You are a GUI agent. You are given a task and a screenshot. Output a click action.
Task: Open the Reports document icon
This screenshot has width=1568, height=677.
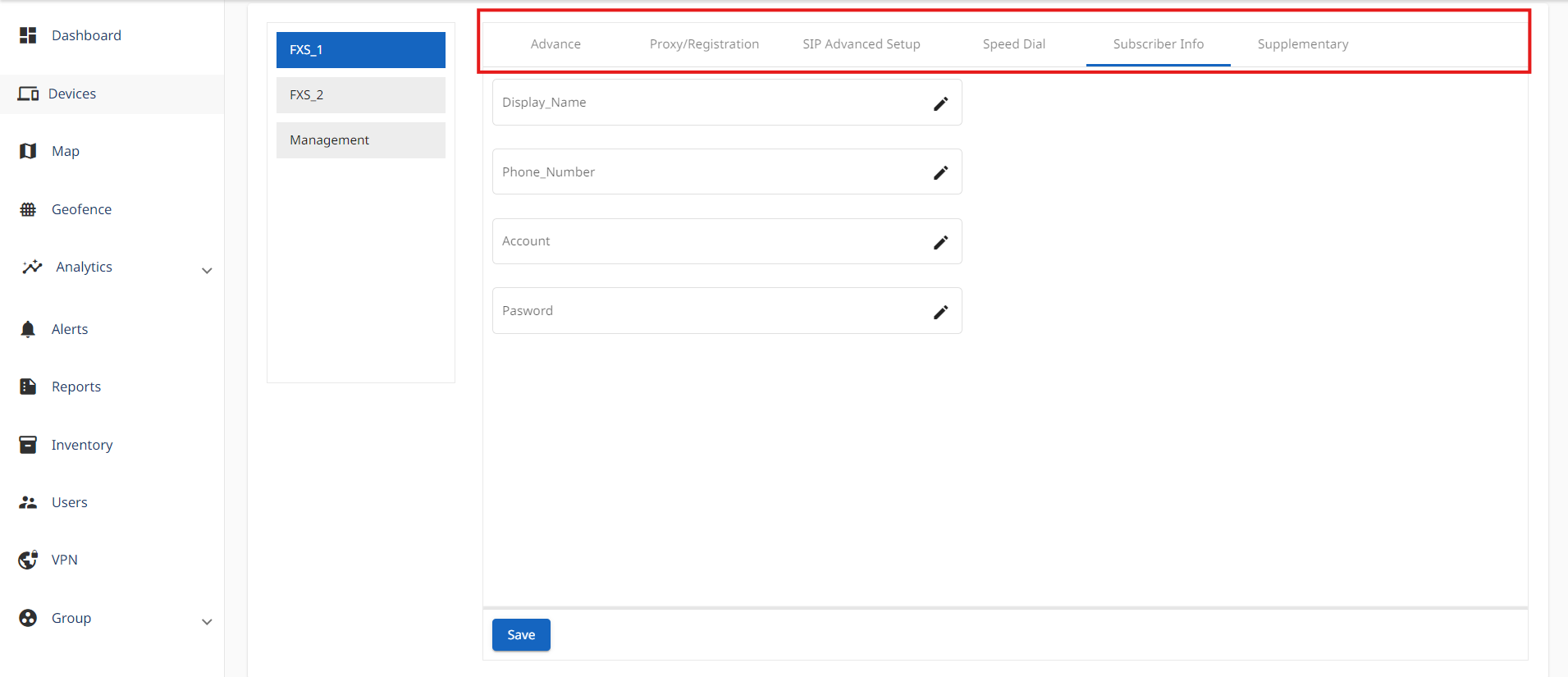(28, 387)
